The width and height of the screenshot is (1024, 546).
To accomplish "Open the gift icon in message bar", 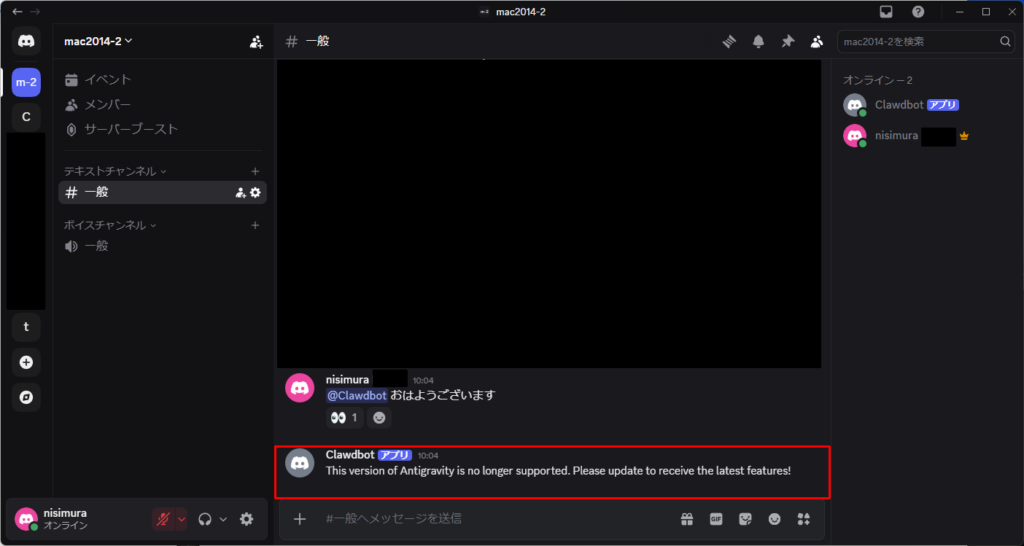I will (687, 519).
